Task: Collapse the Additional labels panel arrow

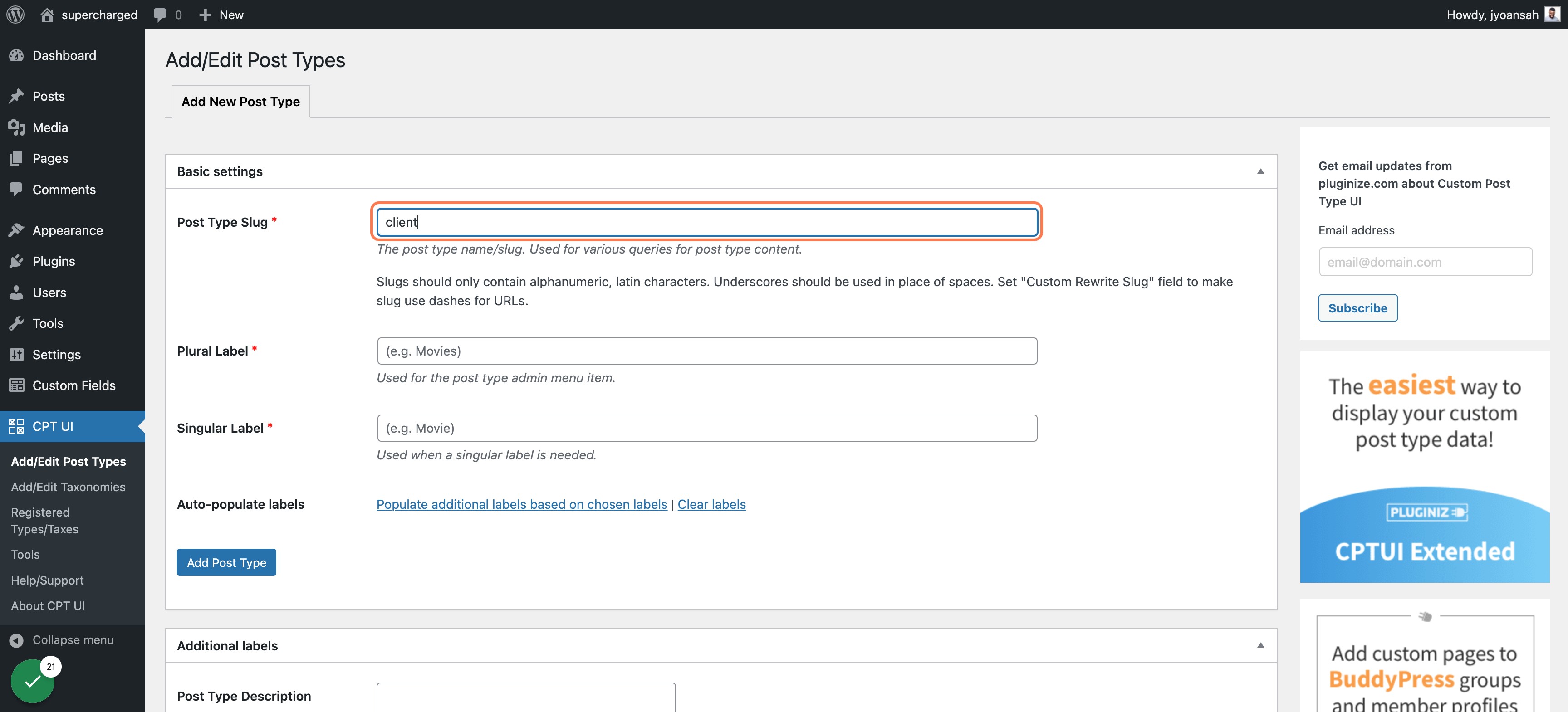Action: pos(1260,646)
